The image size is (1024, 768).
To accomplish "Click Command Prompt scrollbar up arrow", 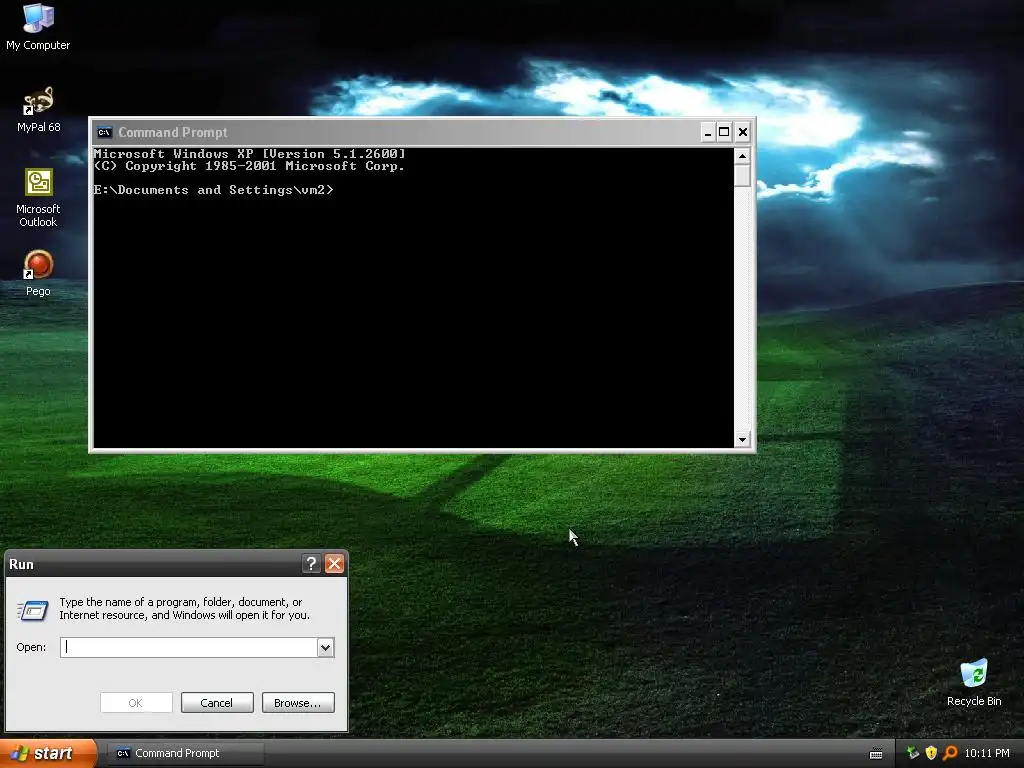I will click(x=742, y=156).
